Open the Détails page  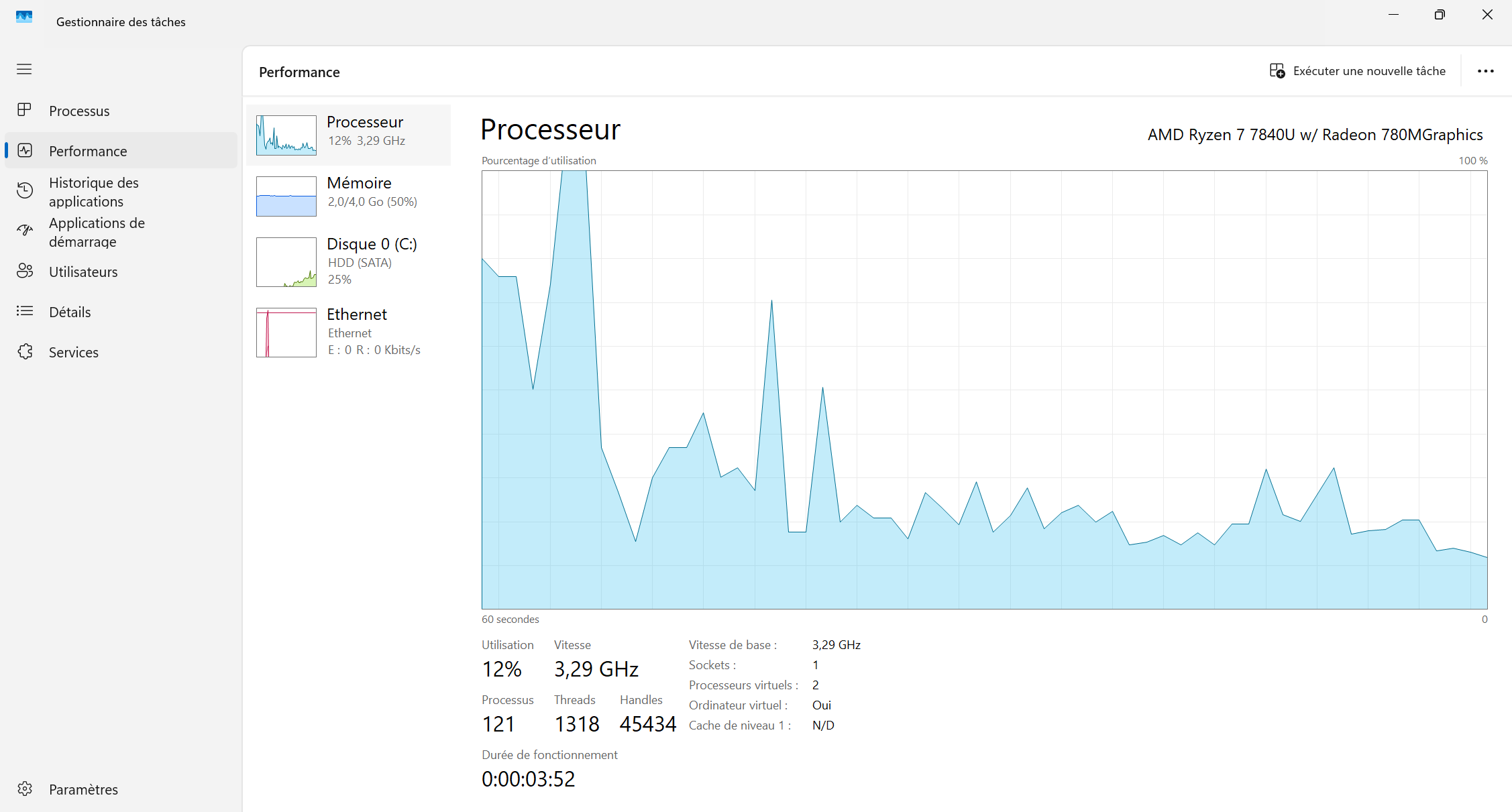[x=121, y=312]
